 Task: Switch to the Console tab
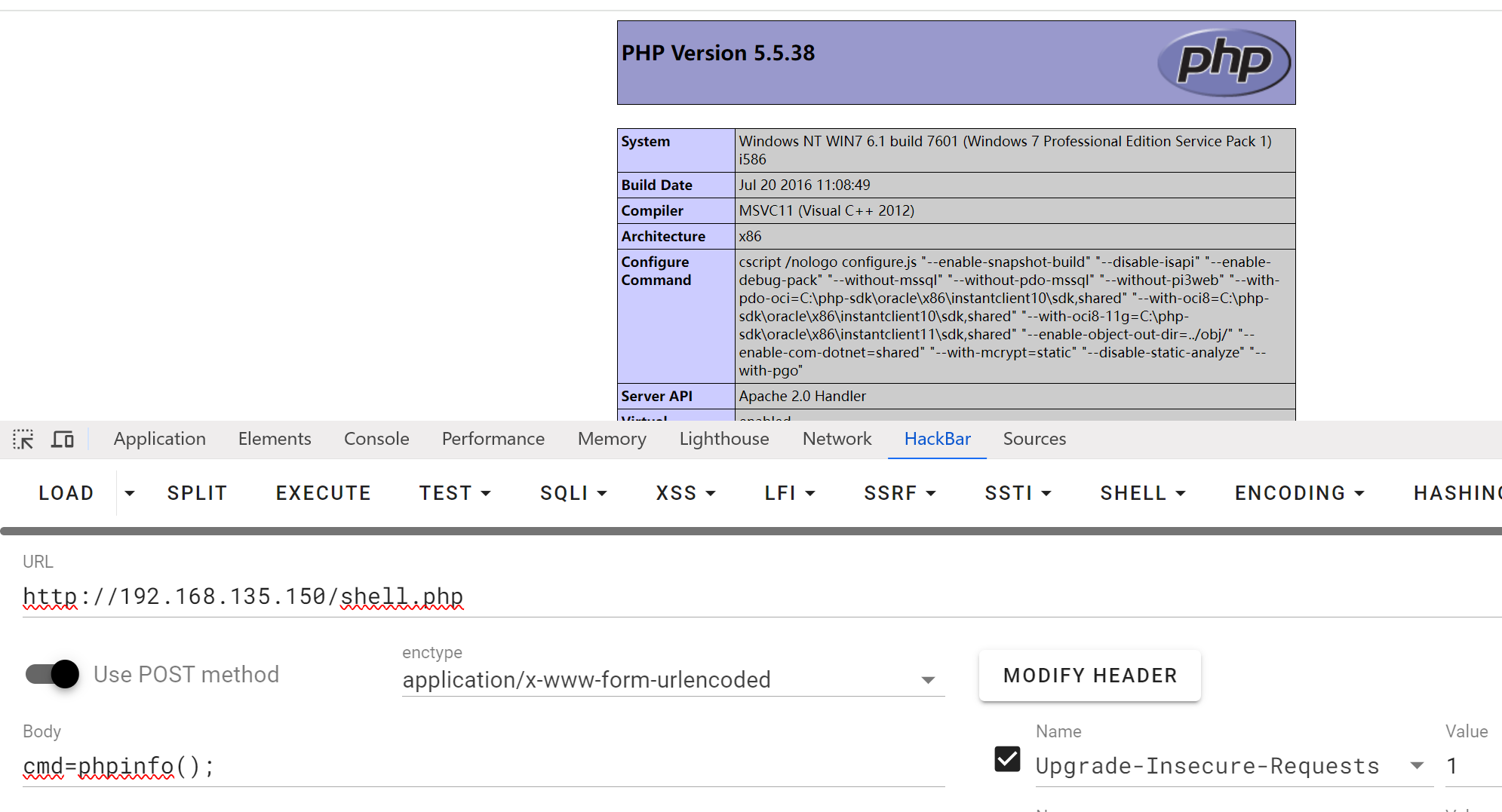click(x=376, y=439)
